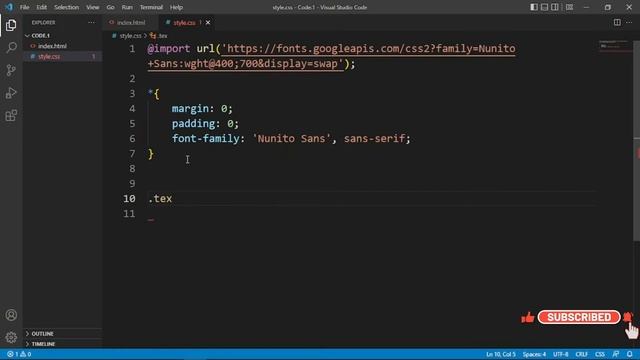The height and width of the screenshot is (360, 640).
Task: Place cursor after .tex on line 10
Action: point(172,199)
